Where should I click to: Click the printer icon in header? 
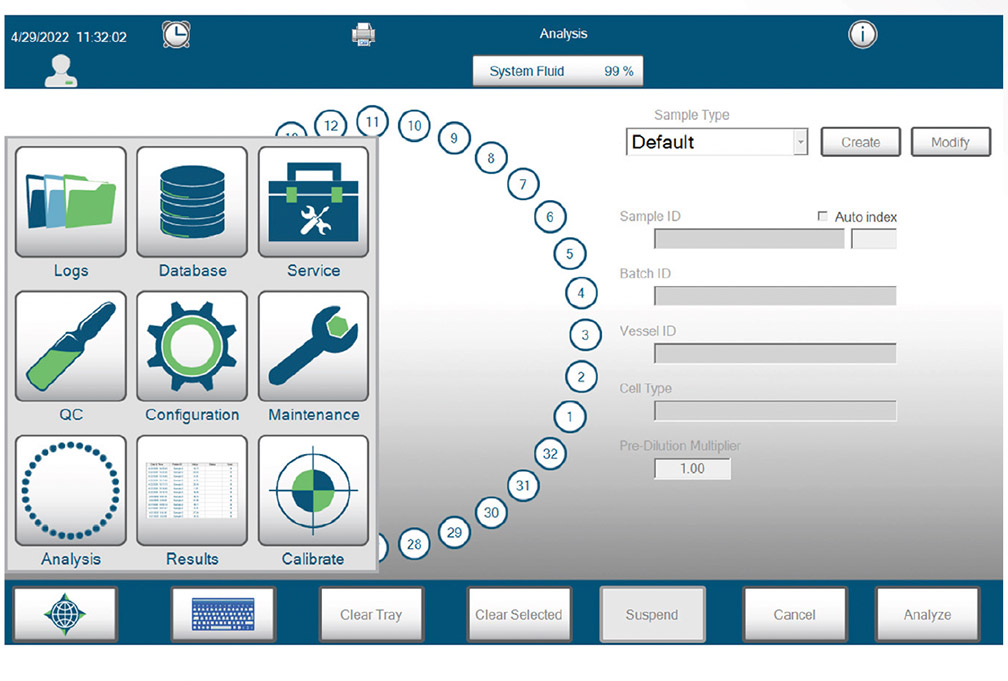pyautogui.click(x=363, y=35)
